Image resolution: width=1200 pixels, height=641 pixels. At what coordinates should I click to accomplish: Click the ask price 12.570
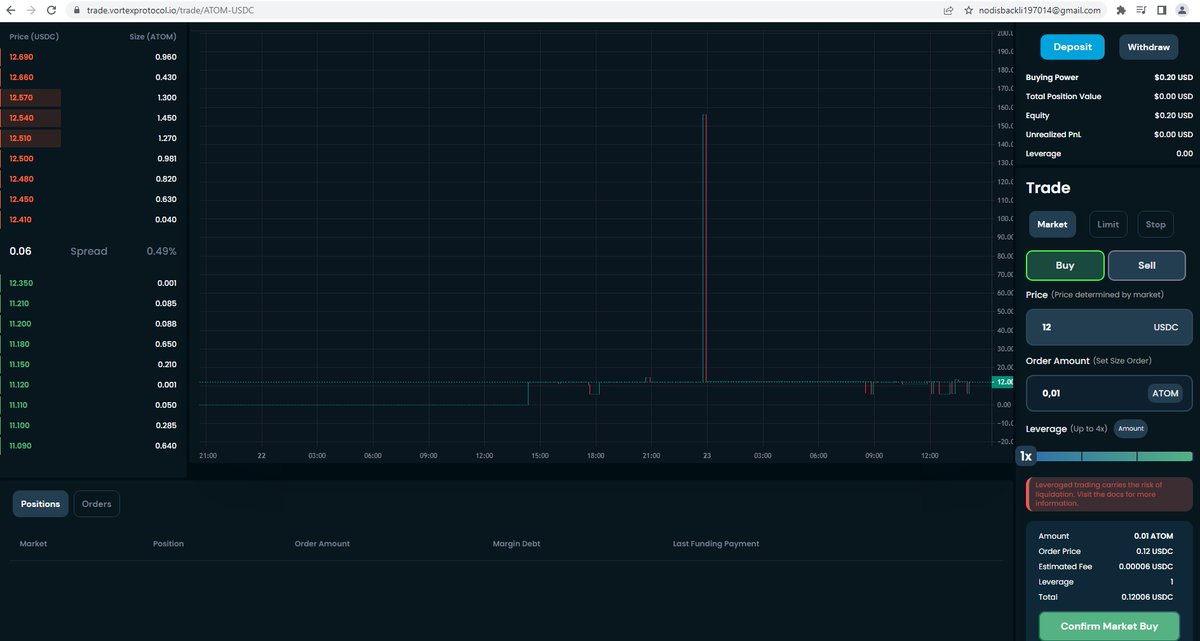pos(21,97)
